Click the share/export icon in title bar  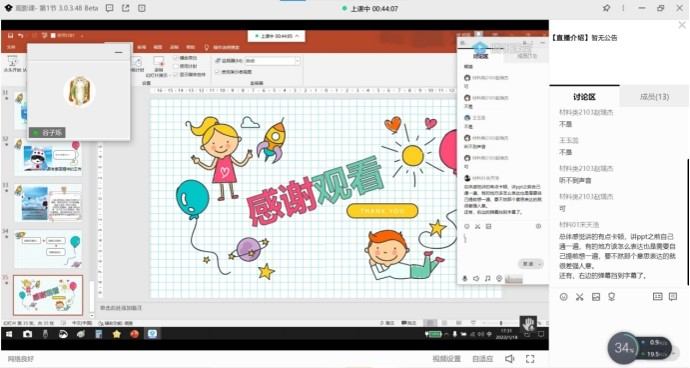126,8
